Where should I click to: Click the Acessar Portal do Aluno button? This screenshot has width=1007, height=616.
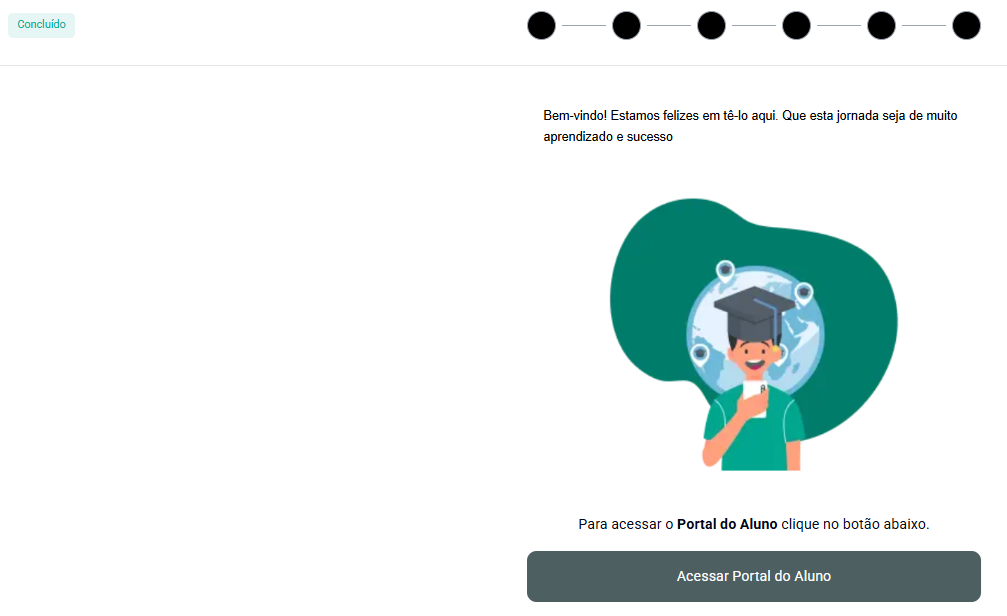click(x=753, y=576)
